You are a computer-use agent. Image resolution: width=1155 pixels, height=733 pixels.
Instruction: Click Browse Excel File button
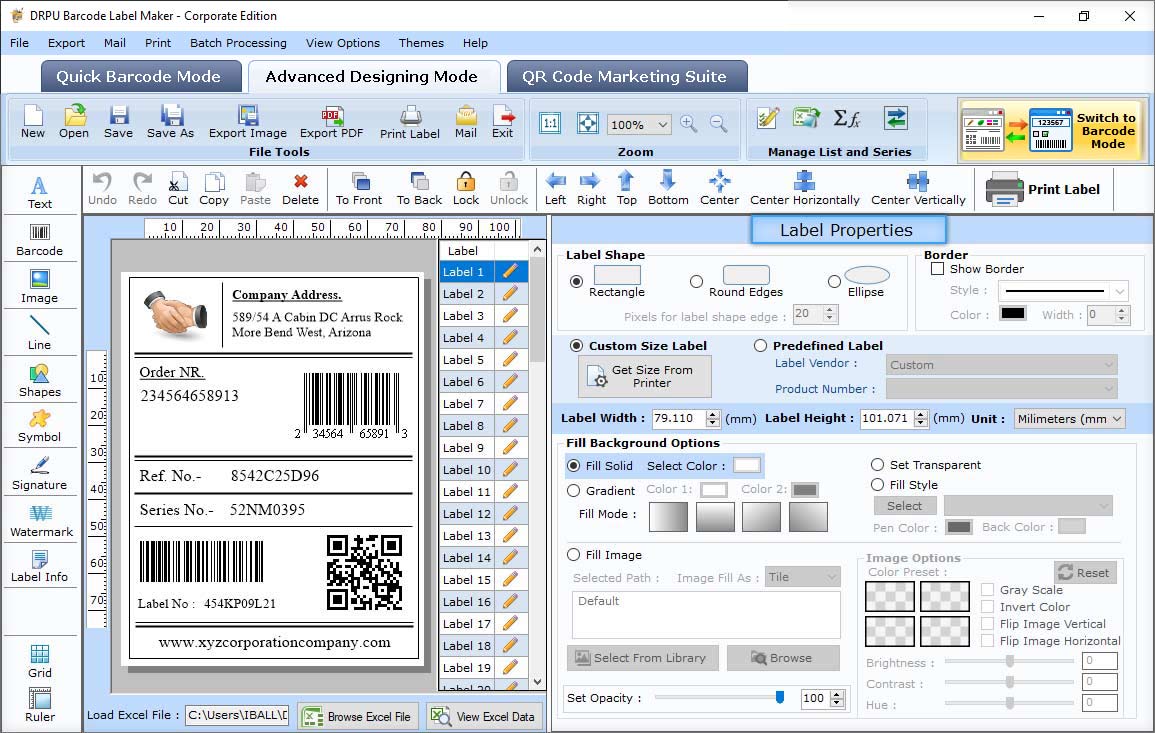(x=358, y=716)
